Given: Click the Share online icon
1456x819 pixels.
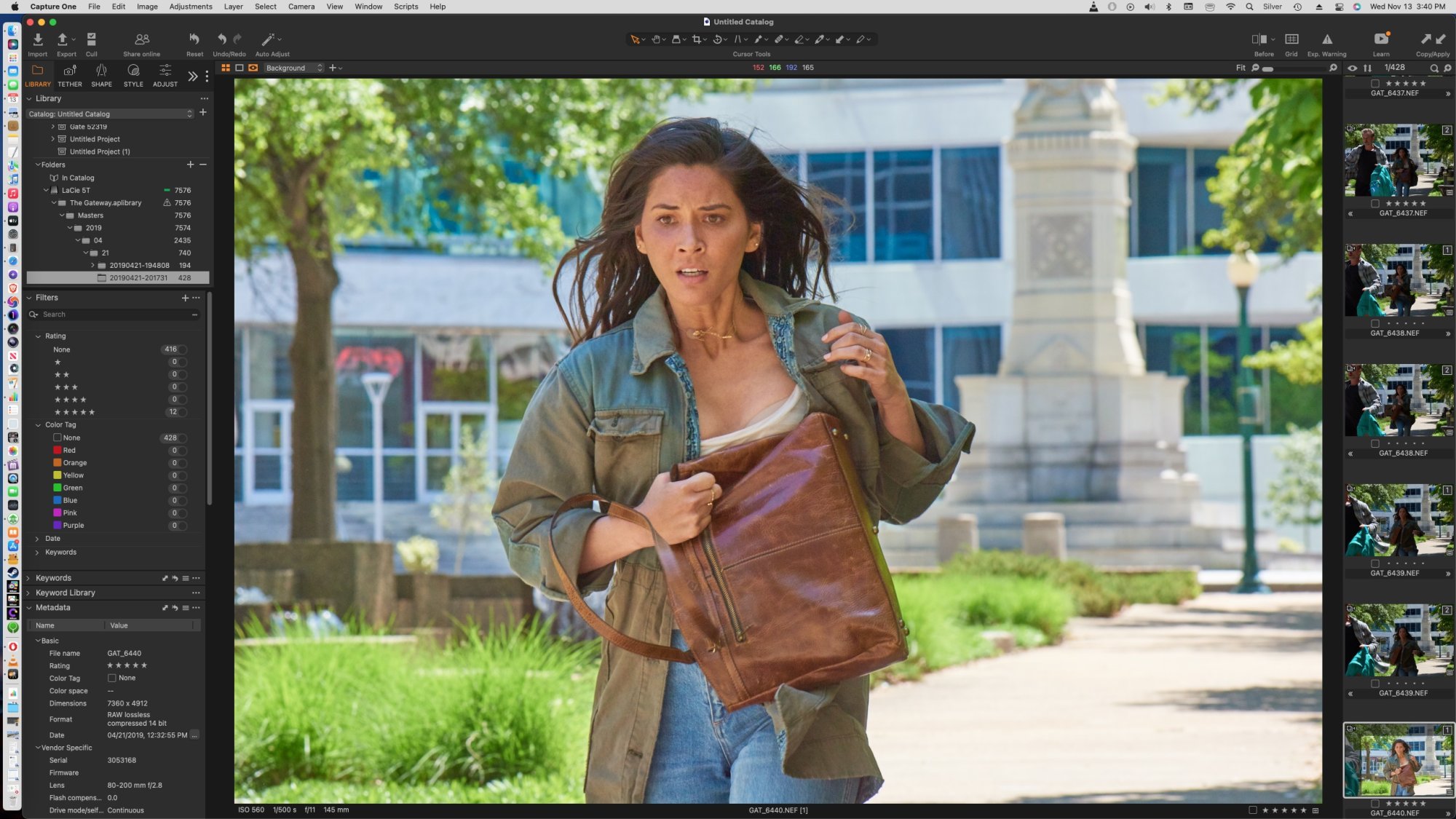Looking at the screenshot, I should click(x=142, y=39).
